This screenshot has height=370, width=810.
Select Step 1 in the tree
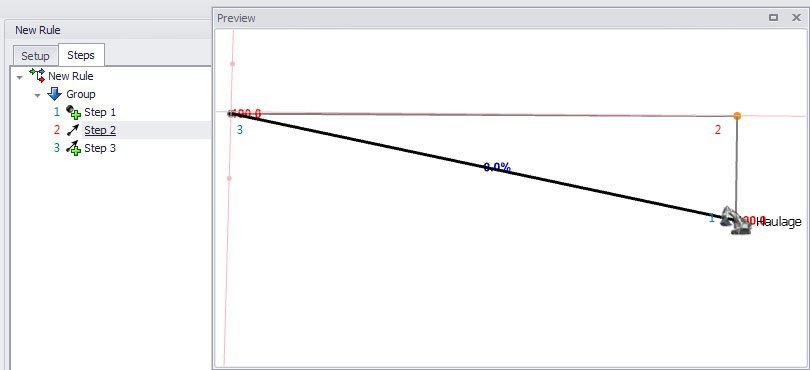click(x=100, y=112)
